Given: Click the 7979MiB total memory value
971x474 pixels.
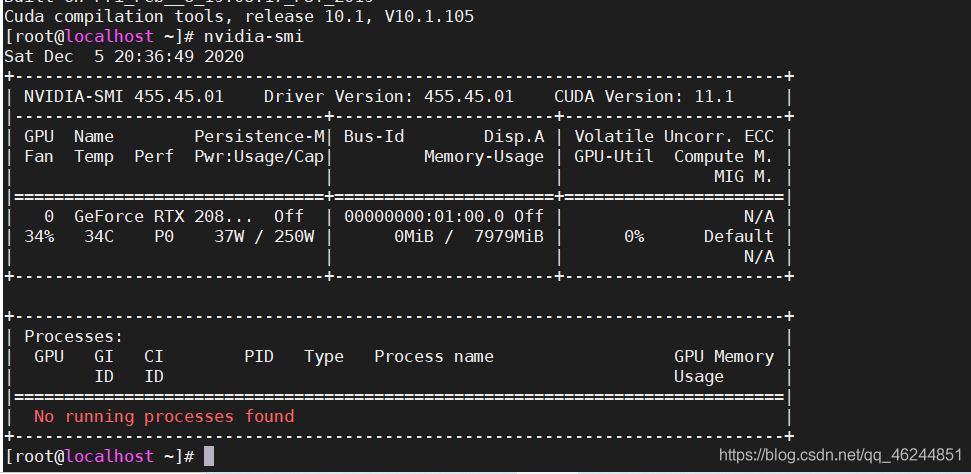Looking at the screenshot, I should point(508,236).
